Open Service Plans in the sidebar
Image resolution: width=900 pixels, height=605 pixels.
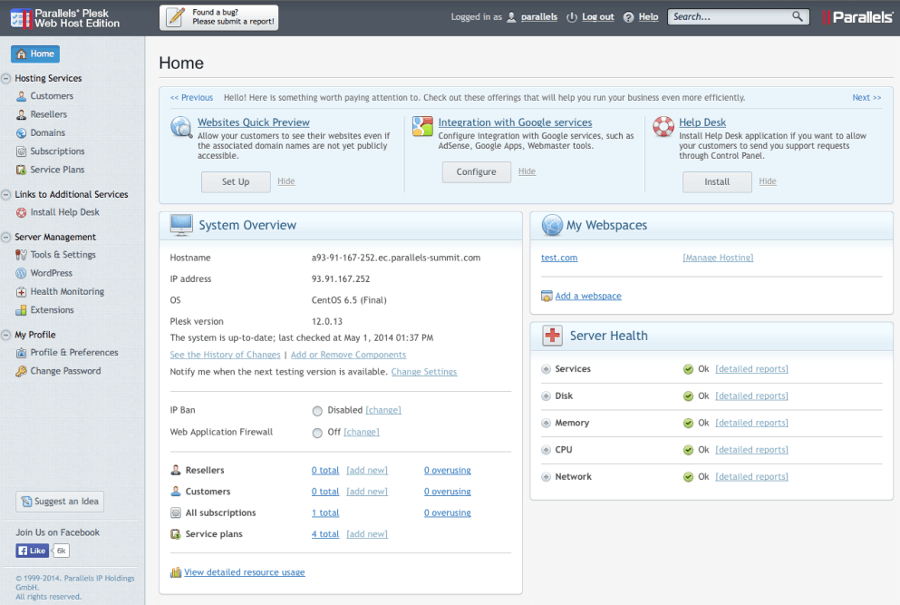click(57, 170)
